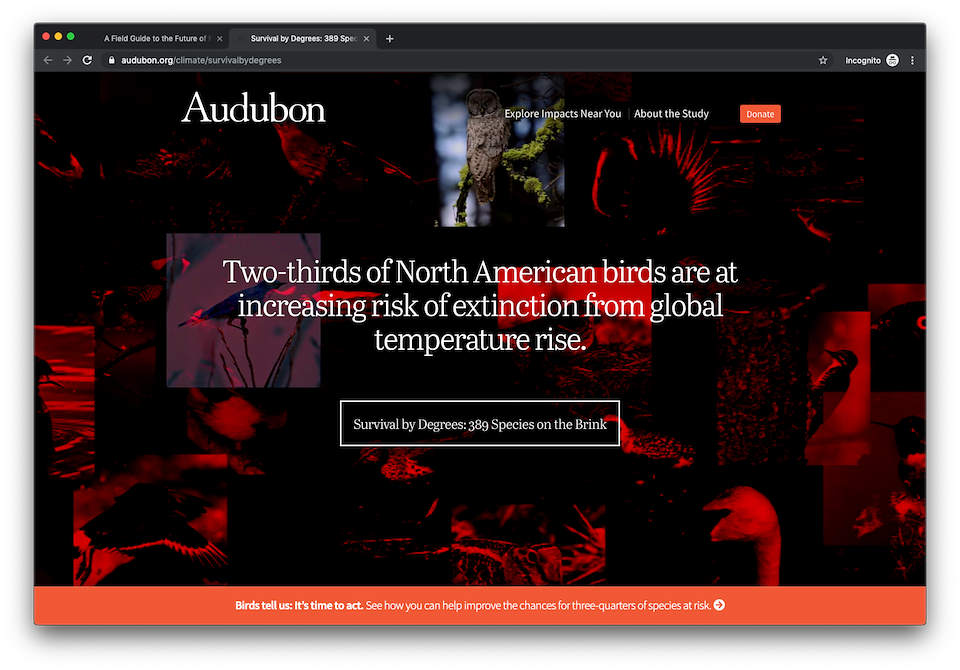Open a new tab with the plus icon

point(389,39)
